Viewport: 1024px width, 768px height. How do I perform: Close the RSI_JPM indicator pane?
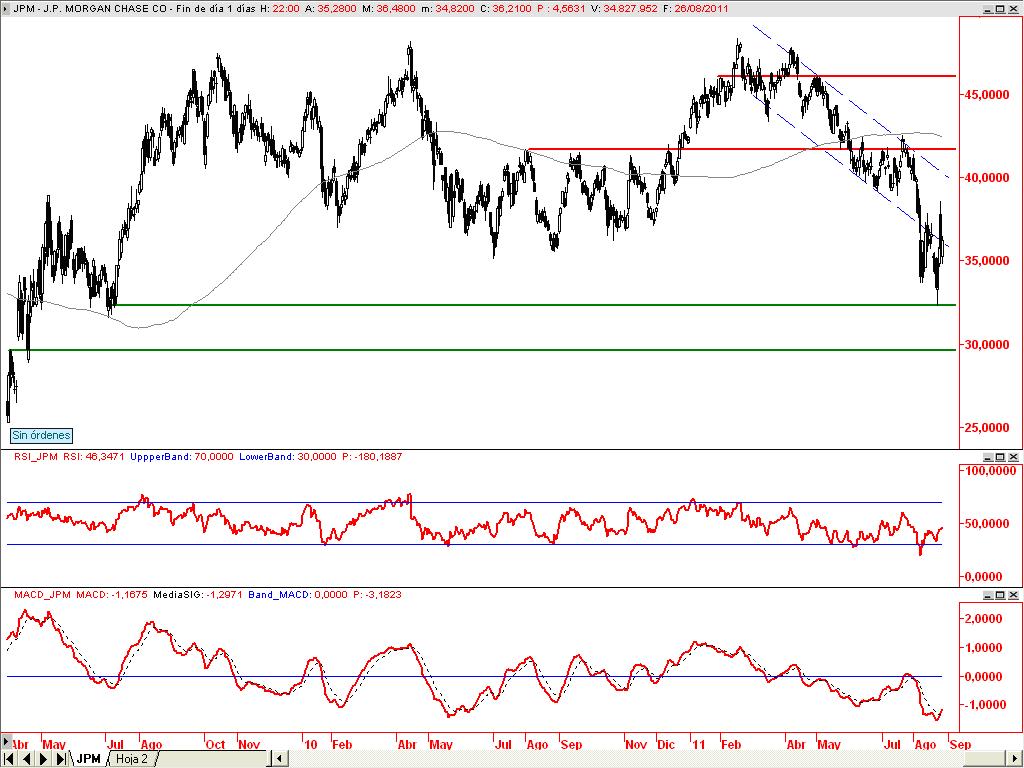click(x=1014, y=456)
